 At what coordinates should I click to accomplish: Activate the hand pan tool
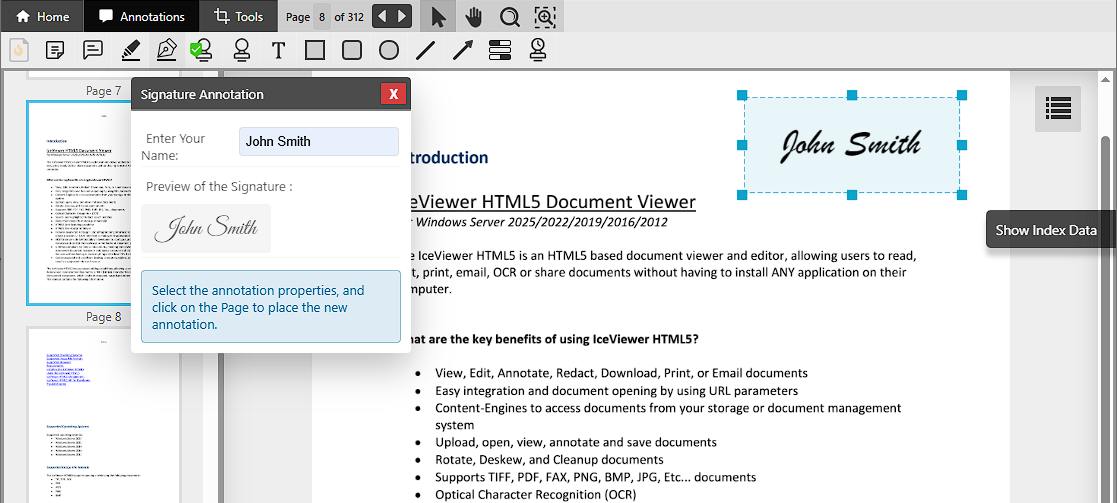tap(474, 16)
